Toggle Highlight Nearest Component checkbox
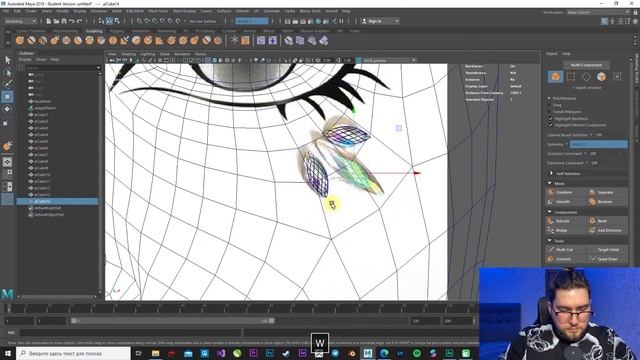 [x=550, y=125]
